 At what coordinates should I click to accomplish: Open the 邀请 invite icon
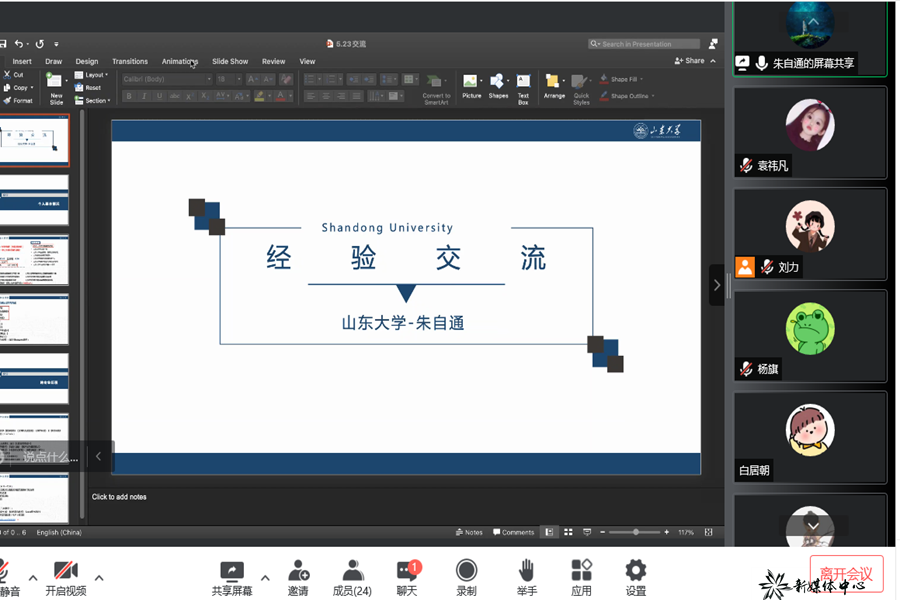(x=298, y=571)
